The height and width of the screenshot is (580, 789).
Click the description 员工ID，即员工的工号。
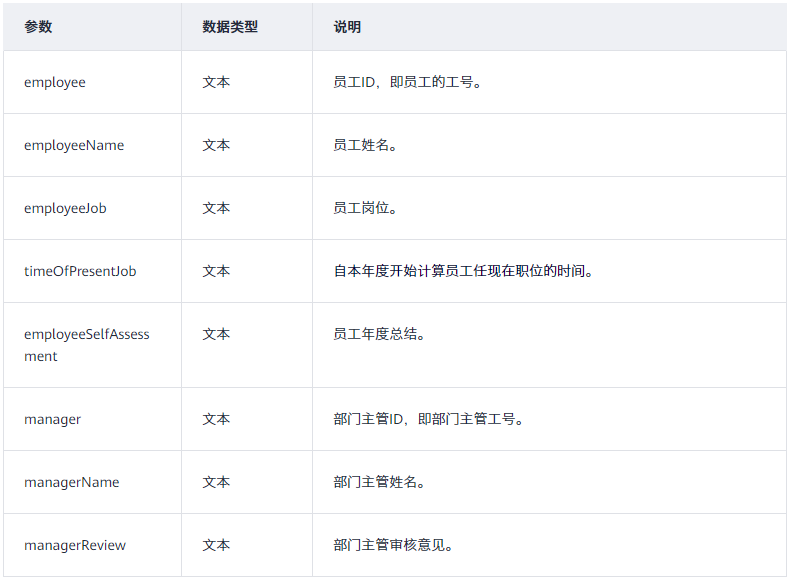[408, 82]
